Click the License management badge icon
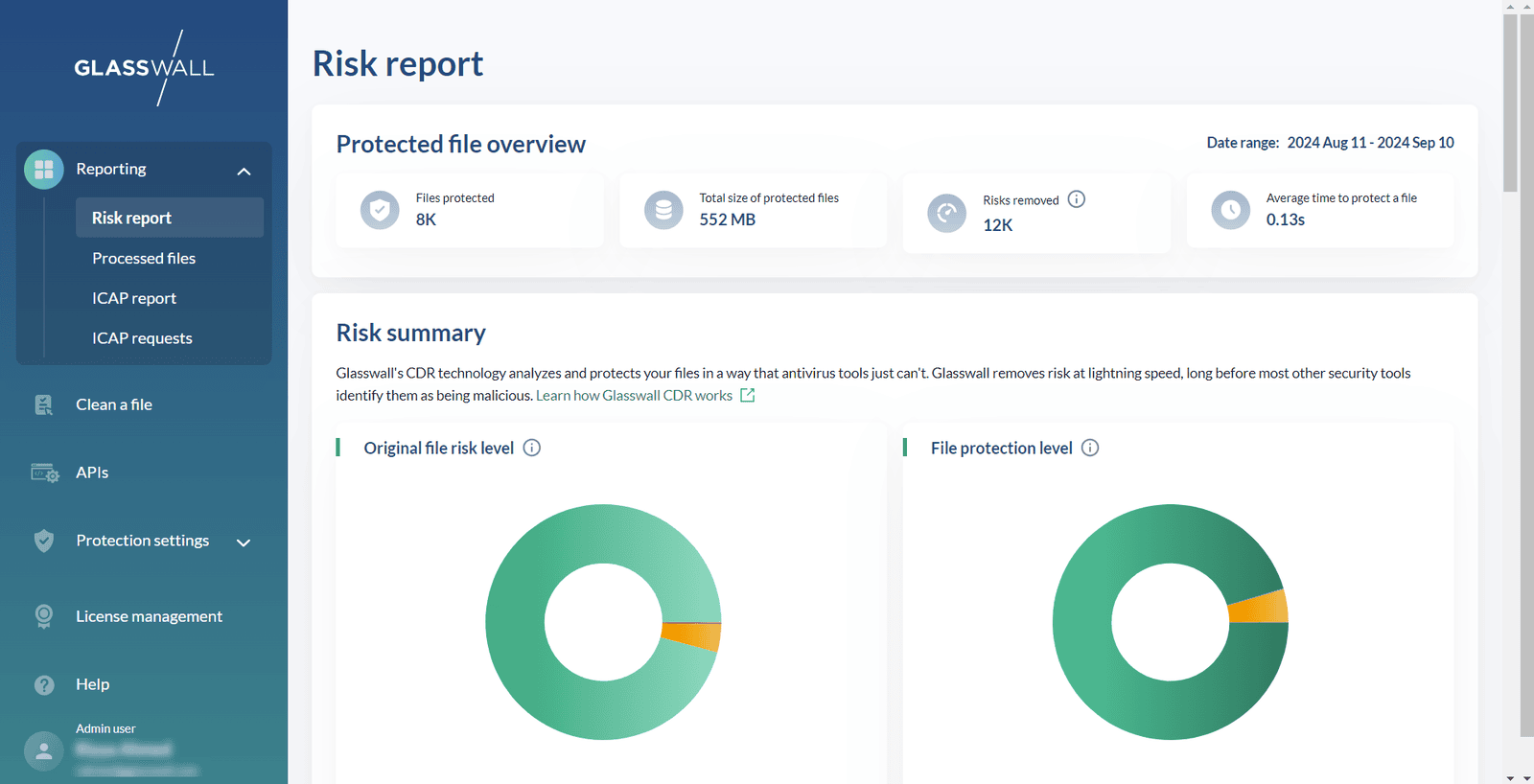 44,616
